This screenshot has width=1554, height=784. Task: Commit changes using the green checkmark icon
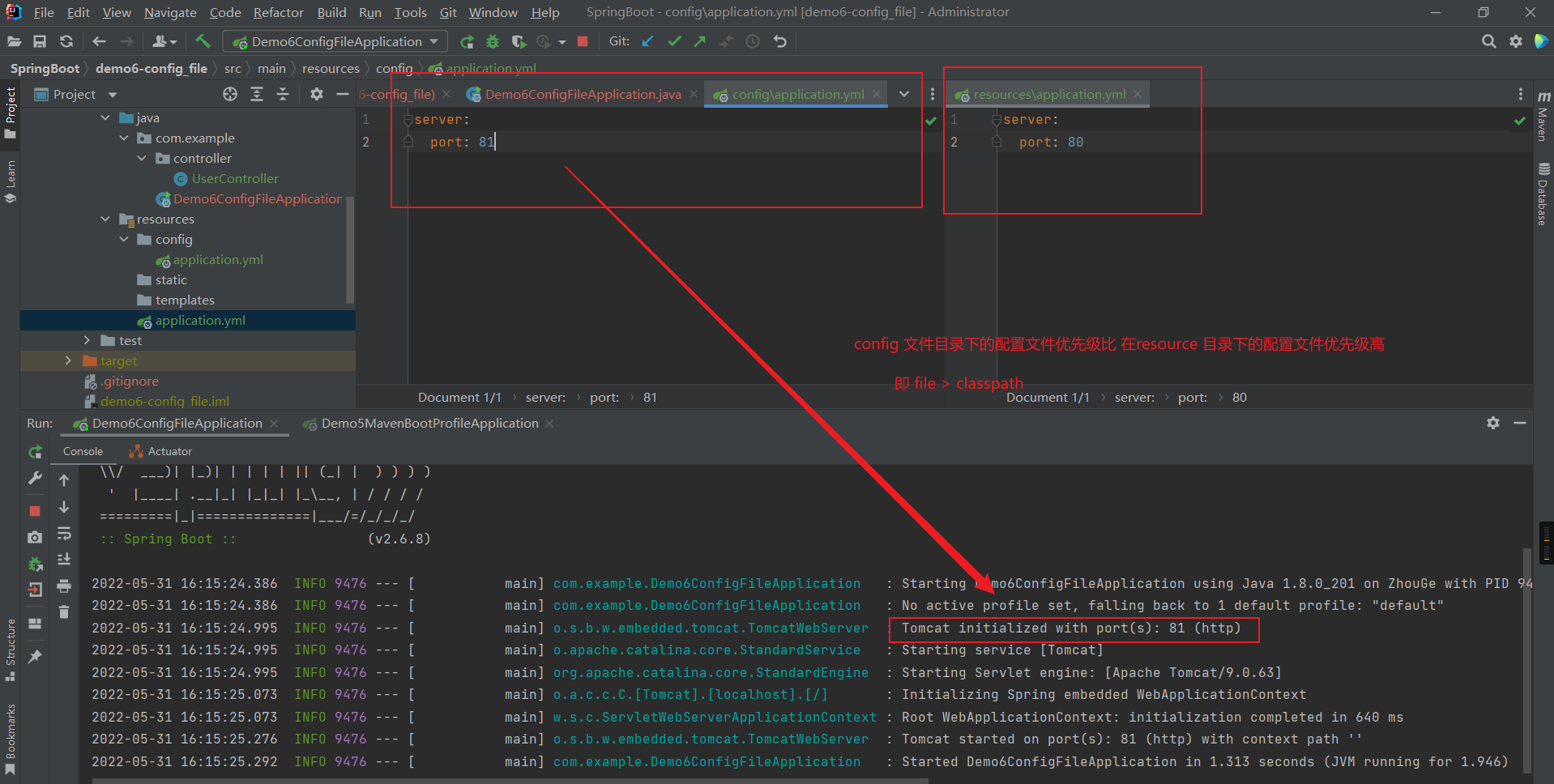[674, 41]
